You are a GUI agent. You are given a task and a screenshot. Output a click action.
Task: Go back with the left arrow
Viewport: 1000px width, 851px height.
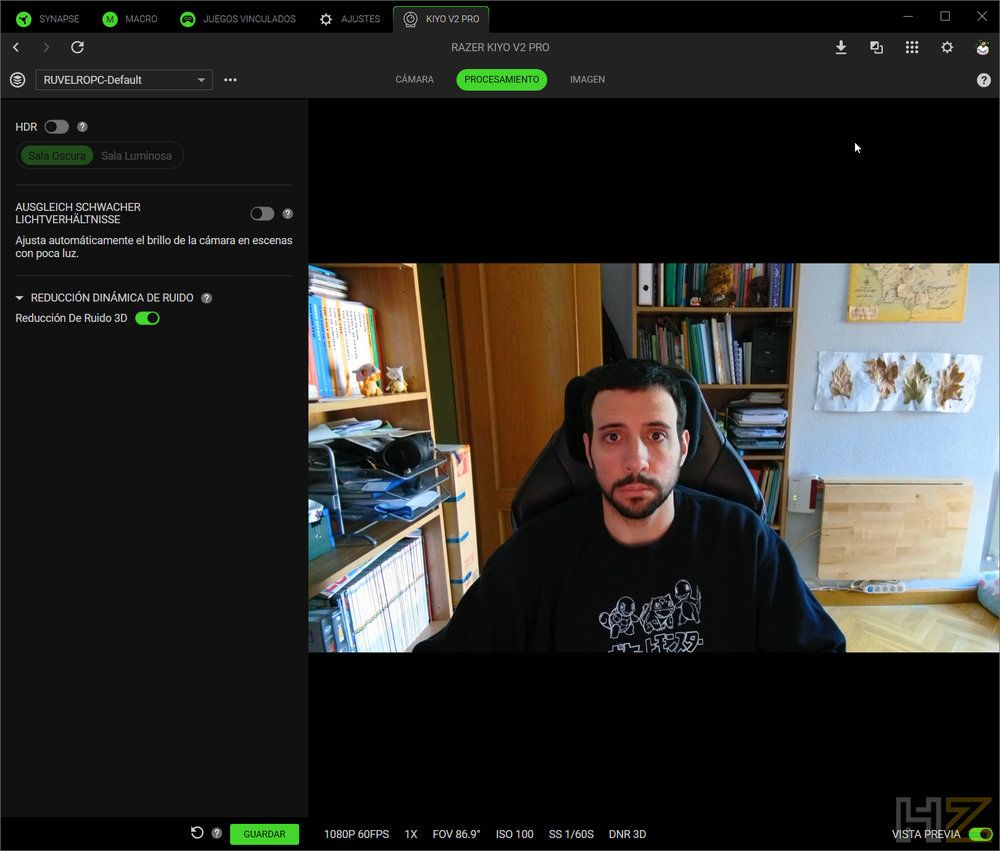point(16,47)
